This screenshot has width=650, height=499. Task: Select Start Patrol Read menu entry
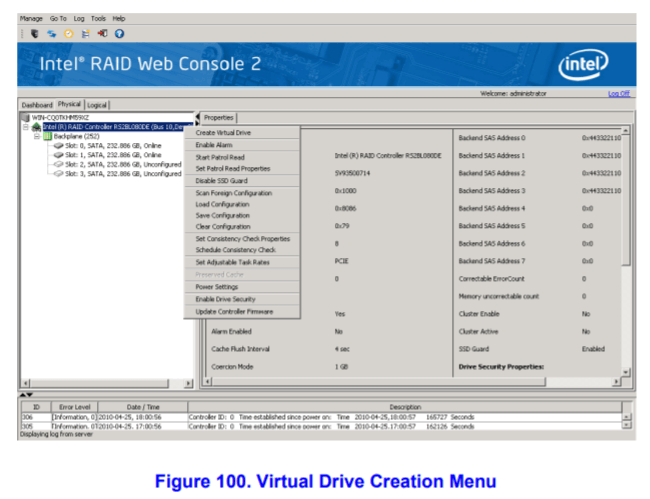click(242, 157)
